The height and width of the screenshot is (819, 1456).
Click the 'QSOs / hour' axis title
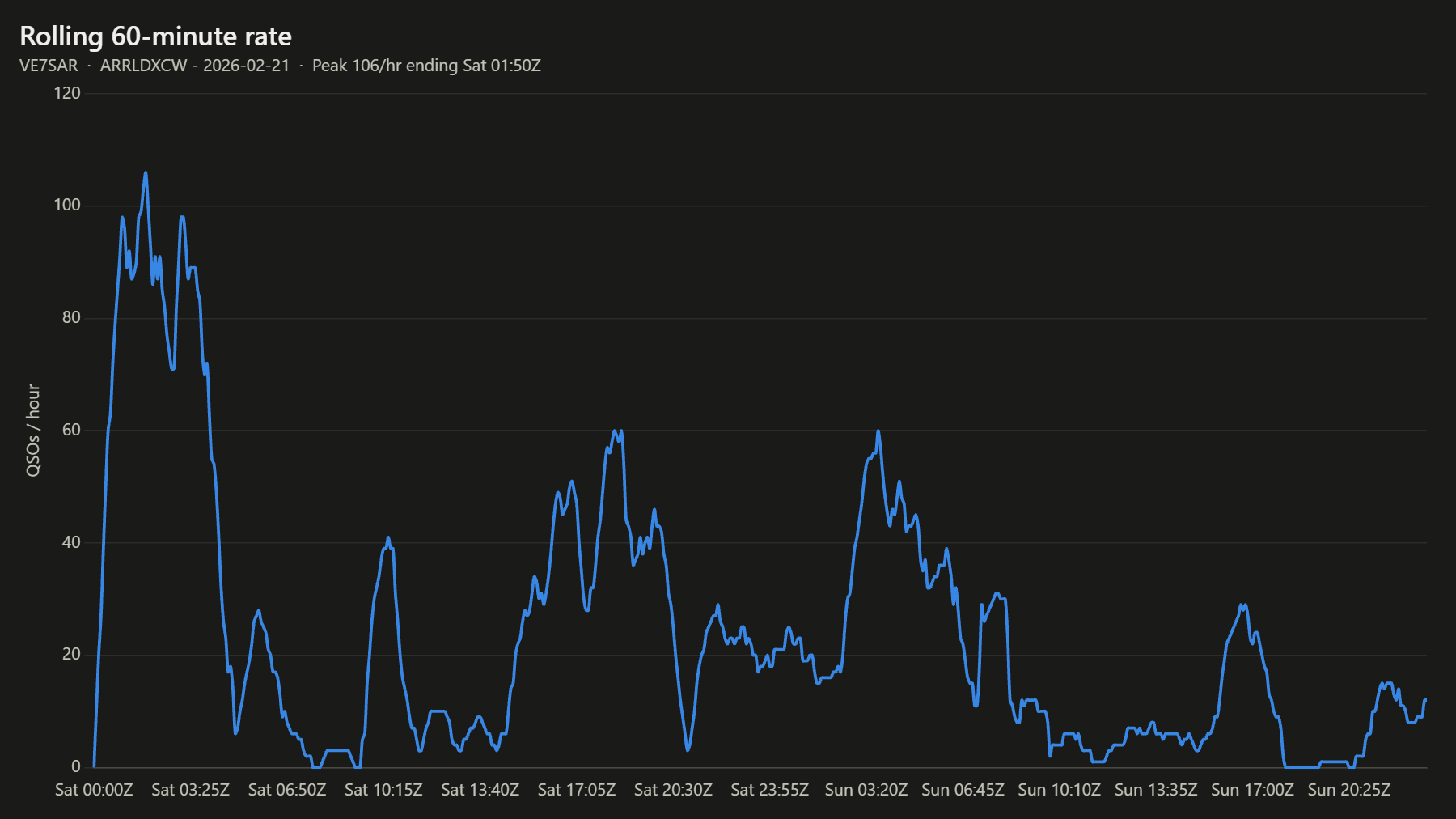tap(33, 431)
